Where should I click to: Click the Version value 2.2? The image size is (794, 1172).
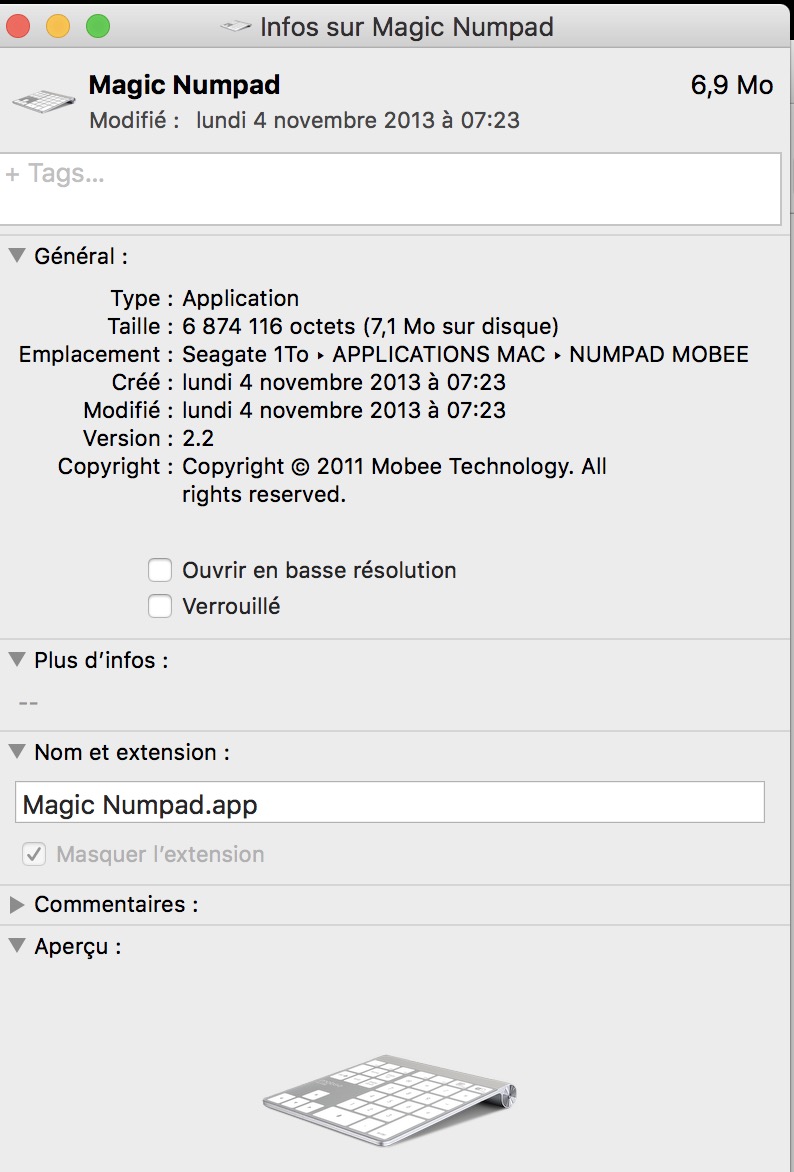(x=198, y=438)
